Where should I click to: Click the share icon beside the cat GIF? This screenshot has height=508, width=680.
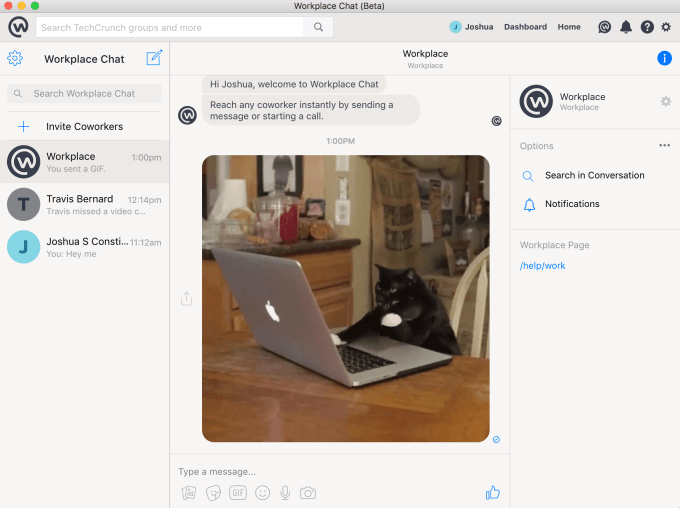click(x=186, y=298)
